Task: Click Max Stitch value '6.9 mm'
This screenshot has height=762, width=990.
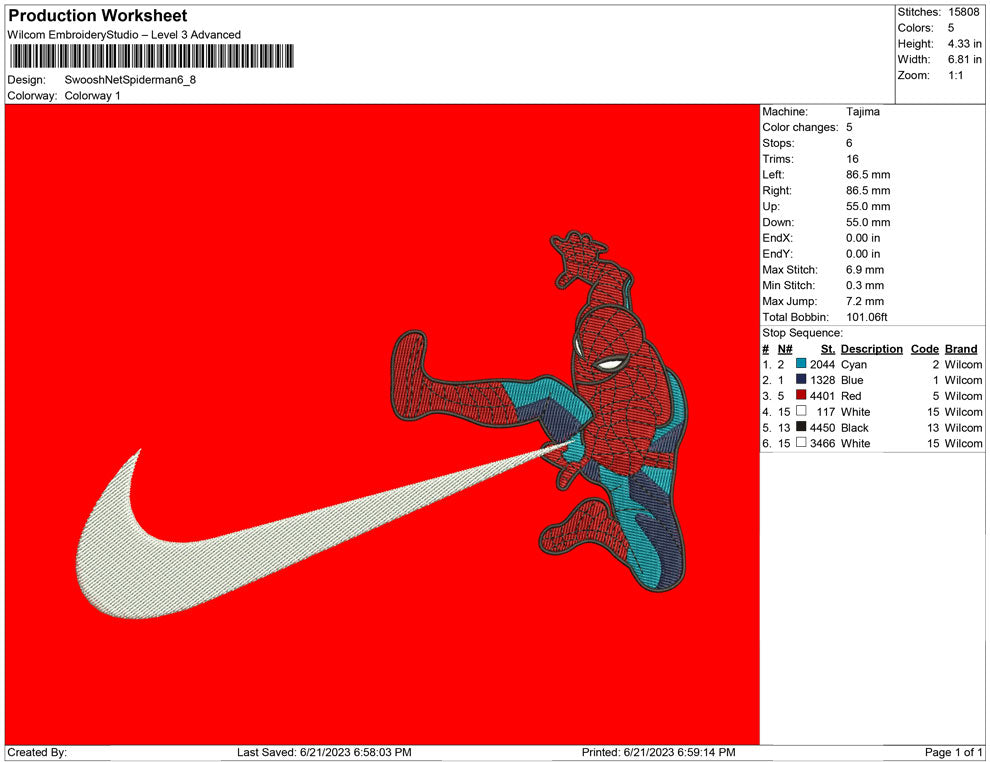Action: coord(865,269)
